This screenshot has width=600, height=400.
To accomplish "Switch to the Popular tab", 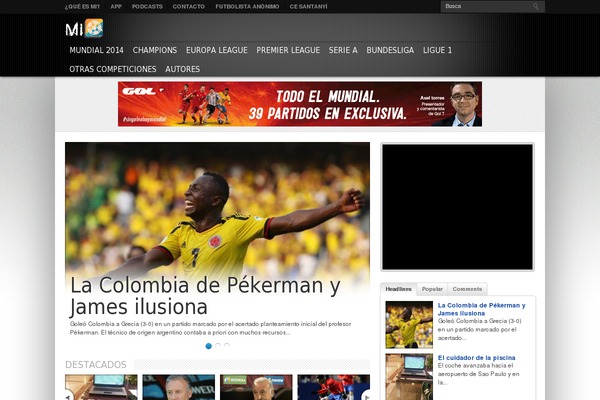I will point(432,288).
